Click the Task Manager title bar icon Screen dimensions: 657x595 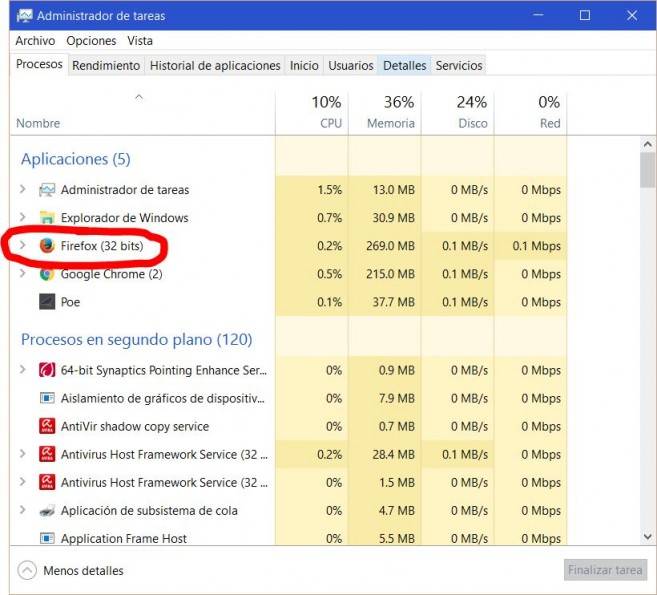tap(24, 16)
